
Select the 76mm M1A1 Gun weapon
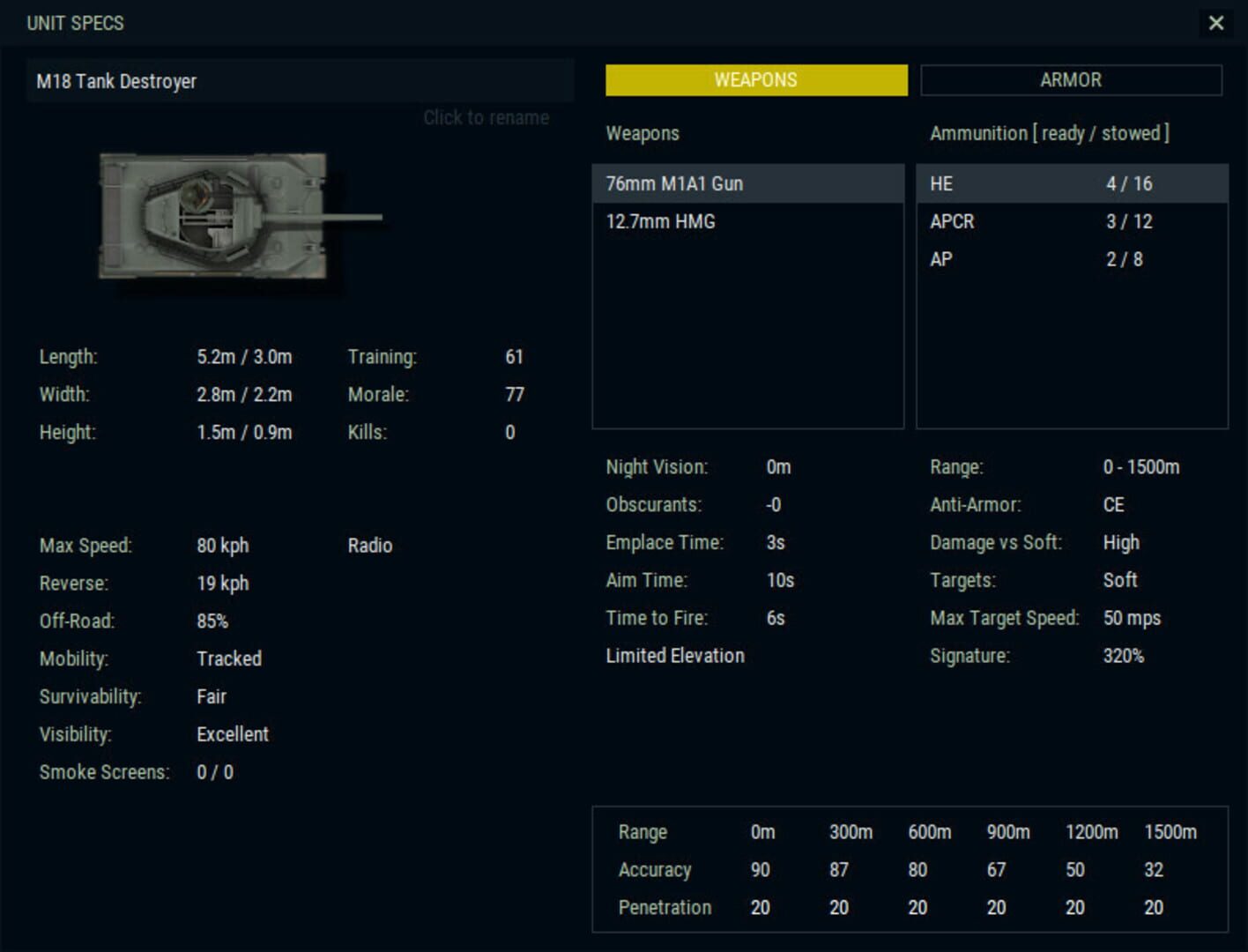pos(749,183)
